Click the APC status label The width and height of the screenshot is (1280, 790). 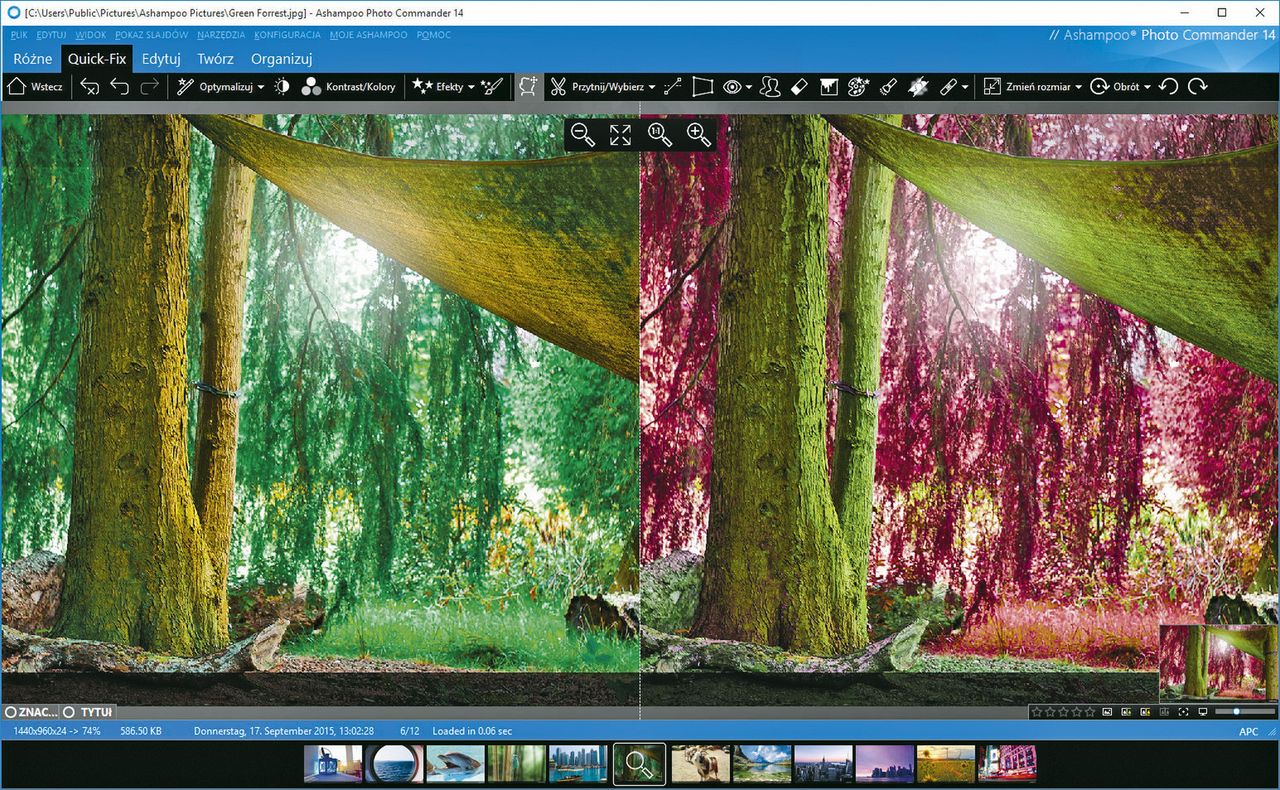1249,732
